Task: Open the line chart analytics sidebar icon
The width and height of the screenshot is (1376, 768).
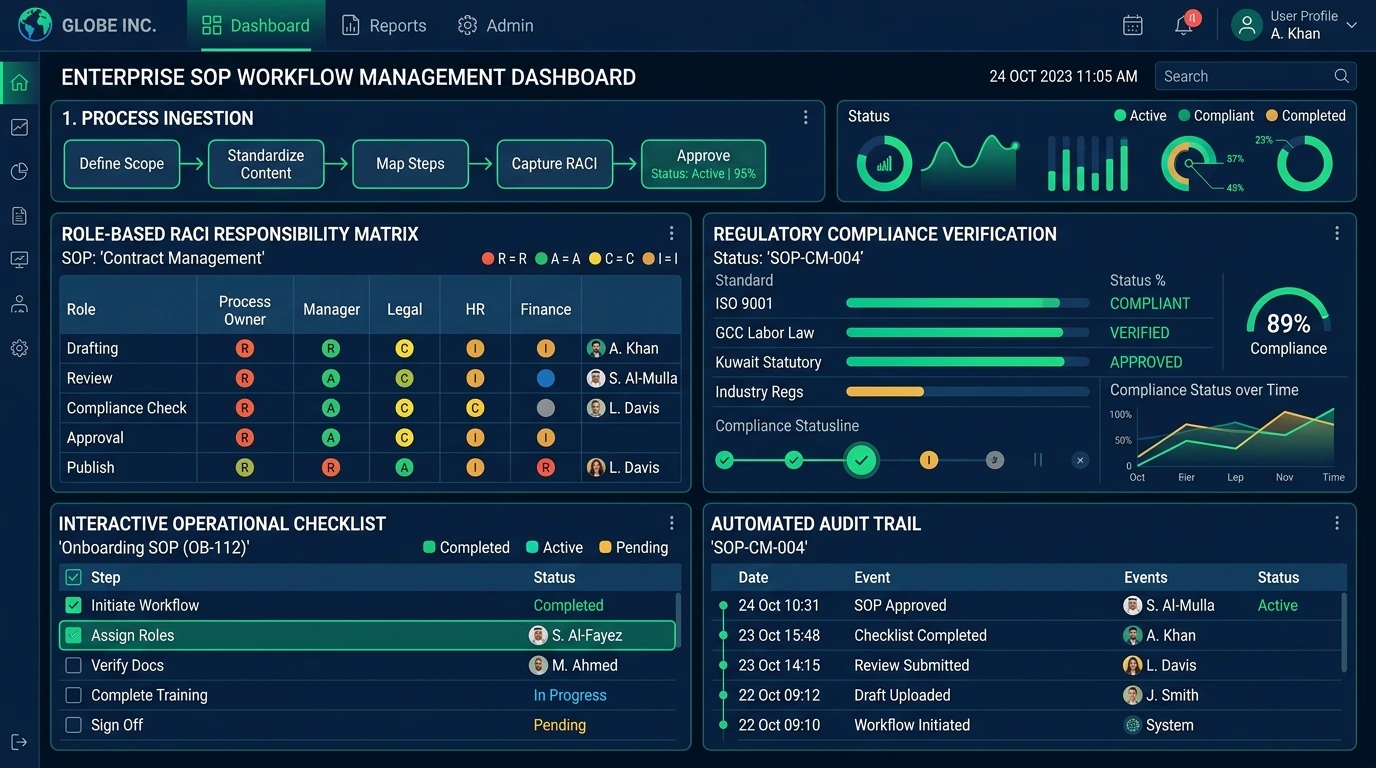Action: pyautogui.click(x=19, y=127)
